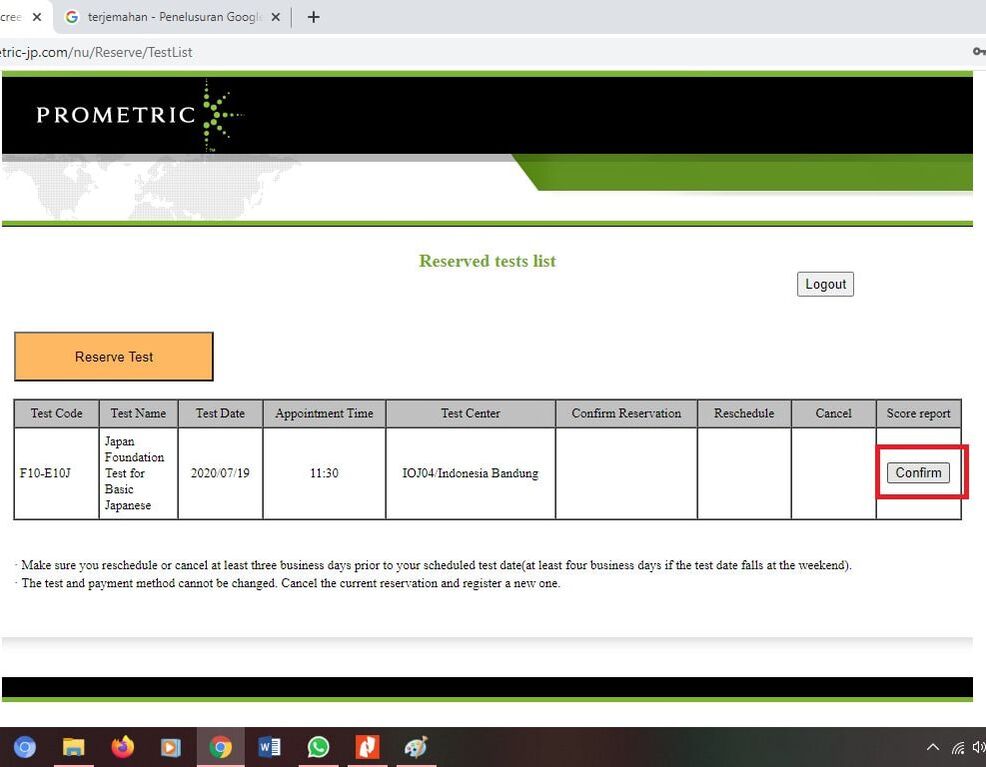Click the orange Reserve Test button

point(114,356)
